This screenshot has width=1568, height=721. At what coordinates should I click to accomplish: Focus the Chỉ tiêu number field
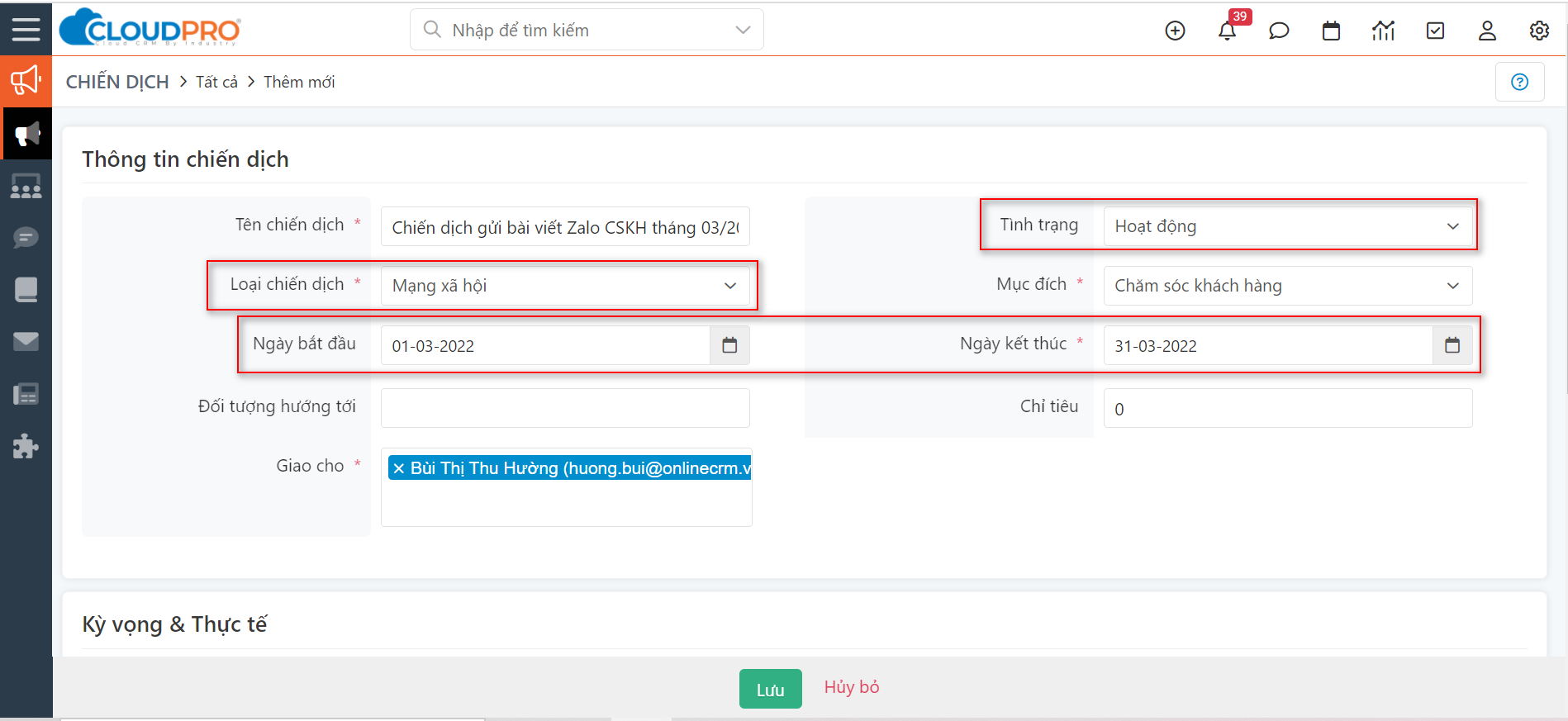(1288, 408)
